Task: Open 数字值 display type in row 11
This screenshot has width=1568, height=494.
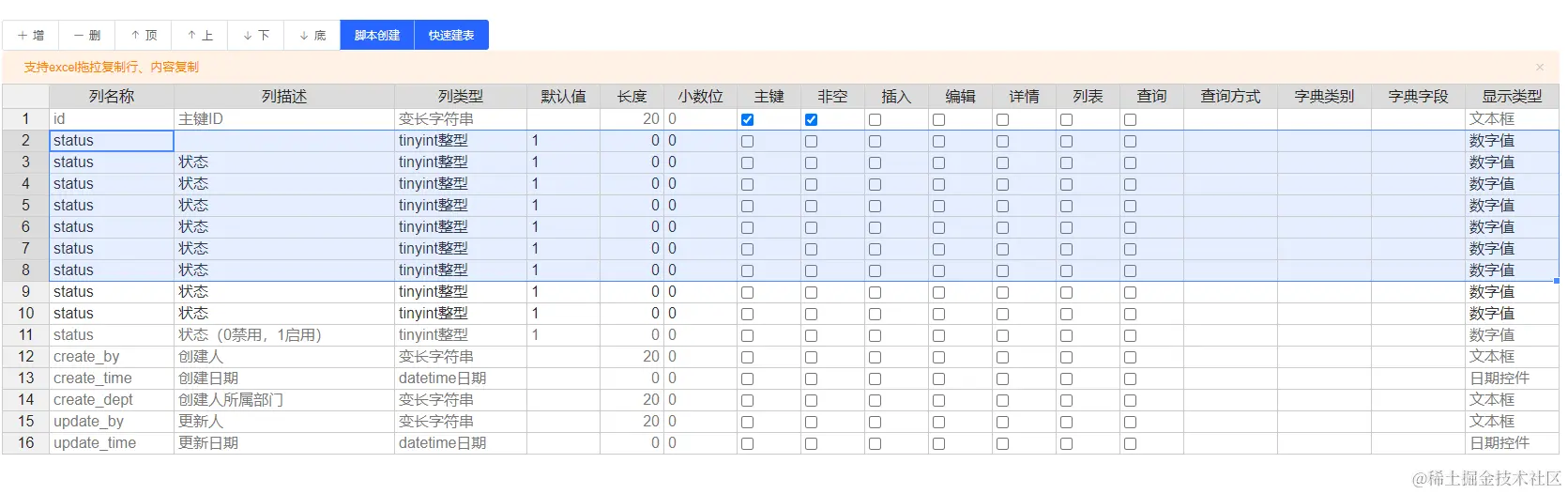Action: click(x=1512, y=335)
